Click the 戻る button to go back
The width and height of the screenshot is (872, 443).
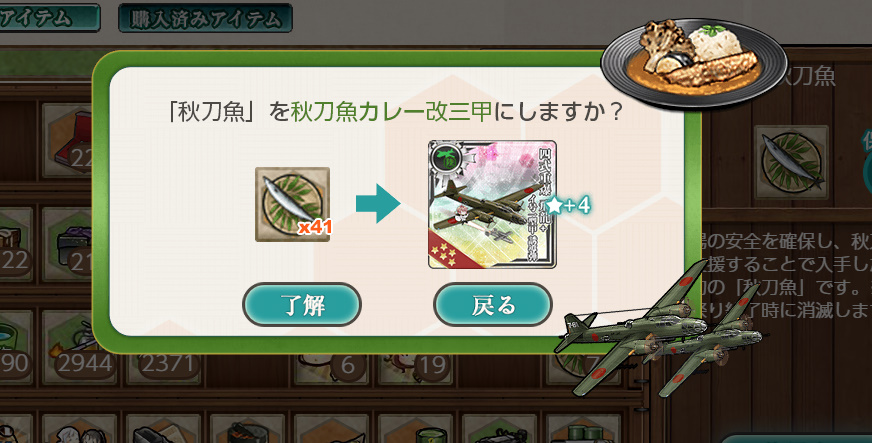tap(493, 305)
